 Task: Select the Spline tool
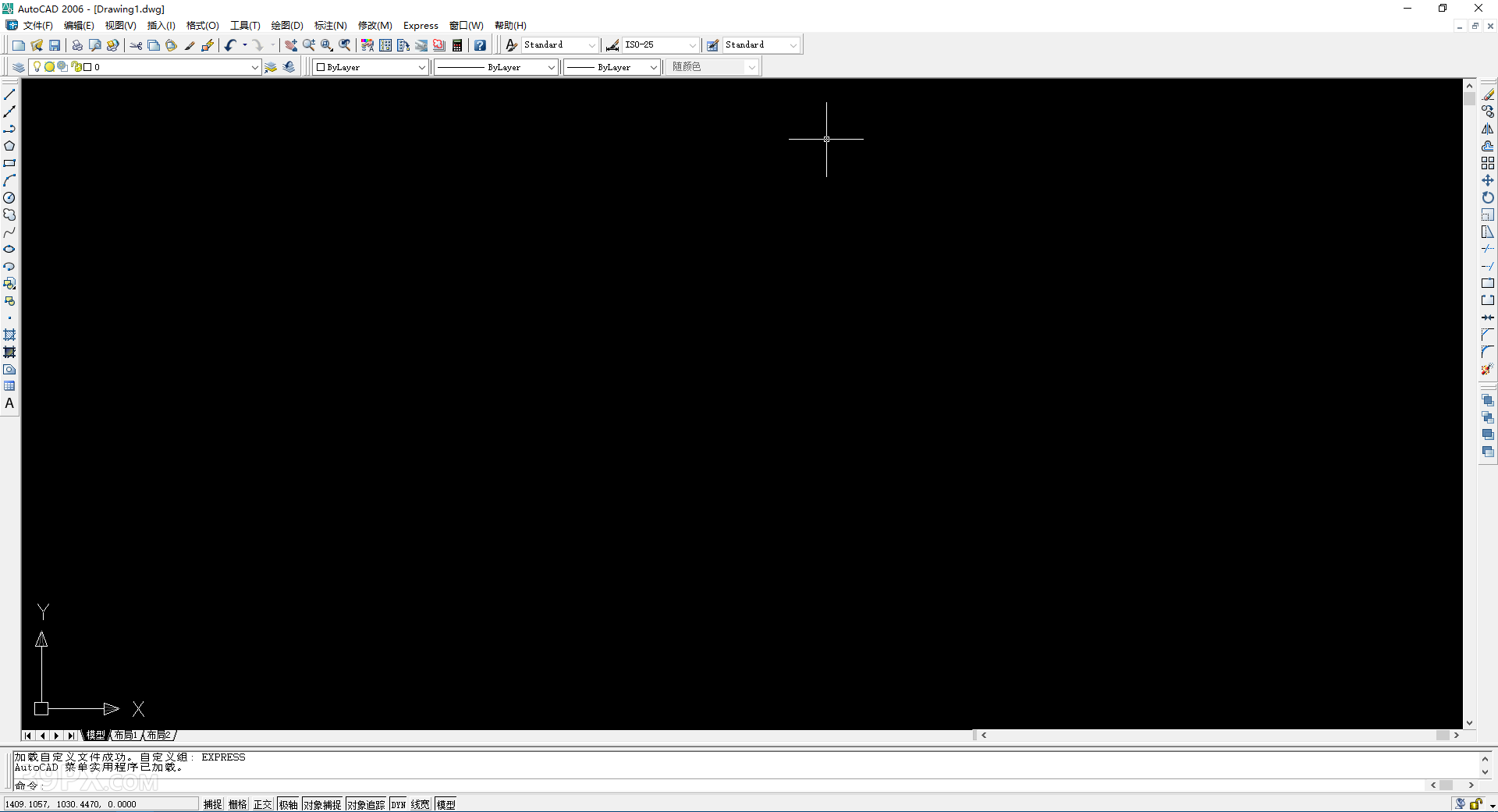click(x=9, y=232)
